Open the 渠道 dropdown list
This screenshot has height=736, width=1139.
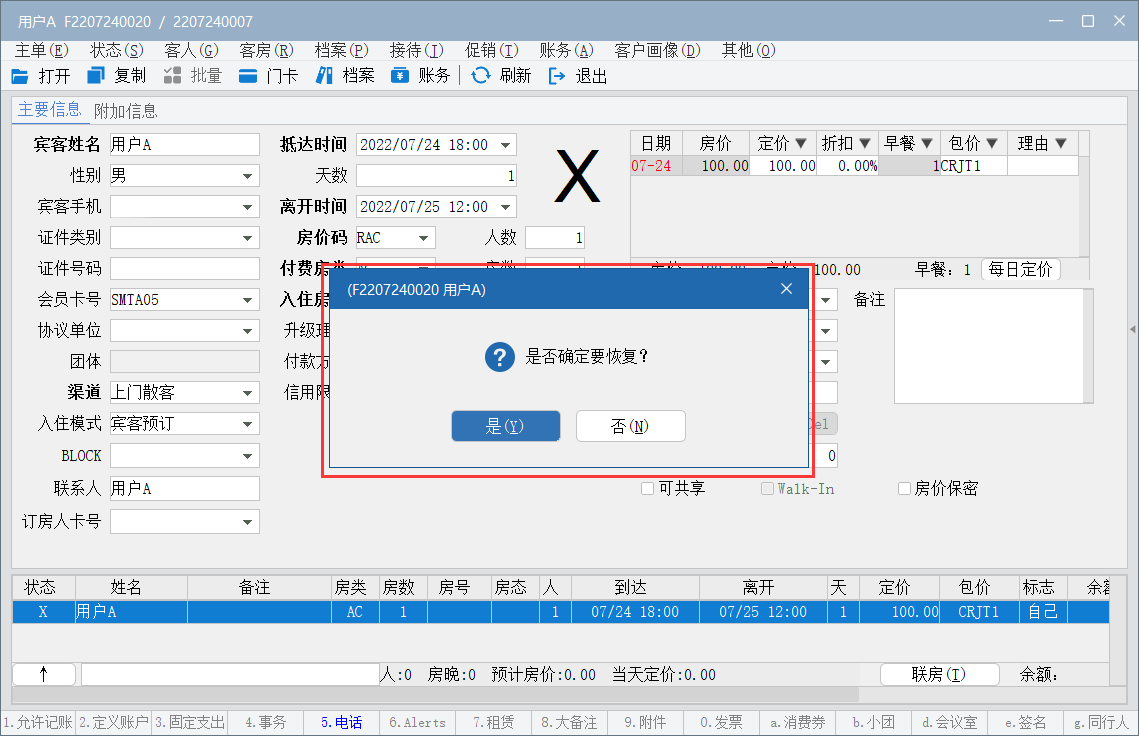[x=247, y=394]
